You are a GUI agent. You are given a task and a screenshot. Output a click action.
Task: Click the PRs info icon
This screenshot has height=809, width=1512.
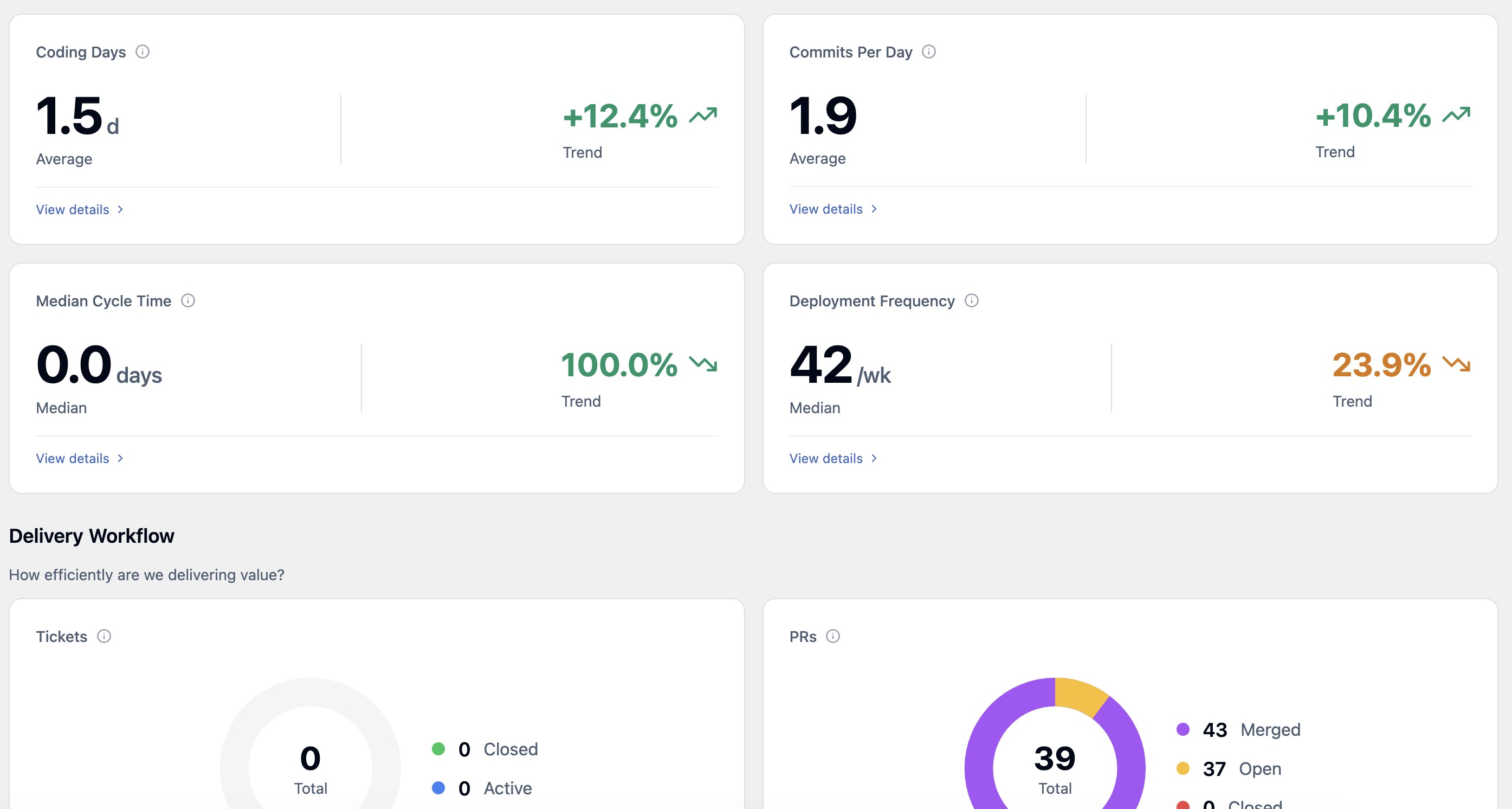point(834,636)
